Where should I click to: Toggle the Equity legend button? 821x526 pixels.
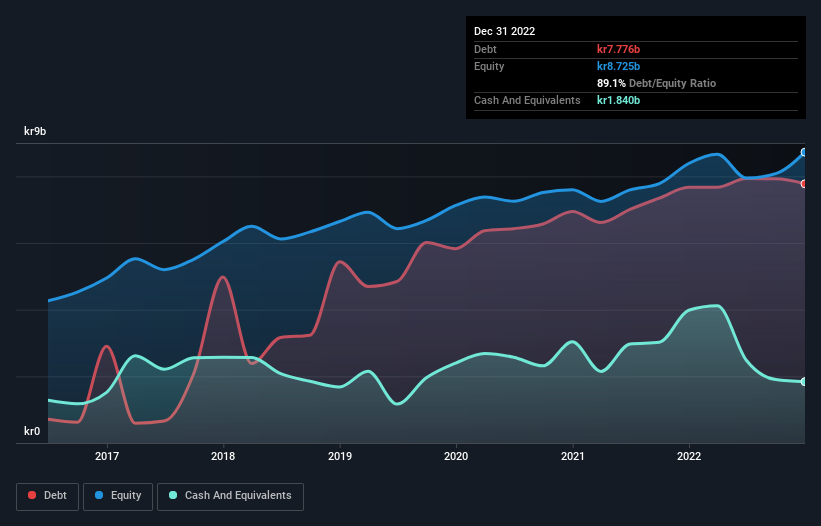pyautogui.click(x=118, y=496)
